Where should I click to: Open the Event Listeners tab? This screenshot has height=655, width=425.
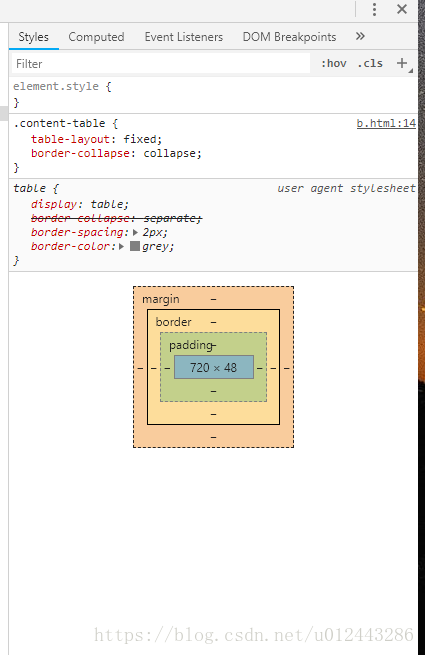click(x=183, y=37)
